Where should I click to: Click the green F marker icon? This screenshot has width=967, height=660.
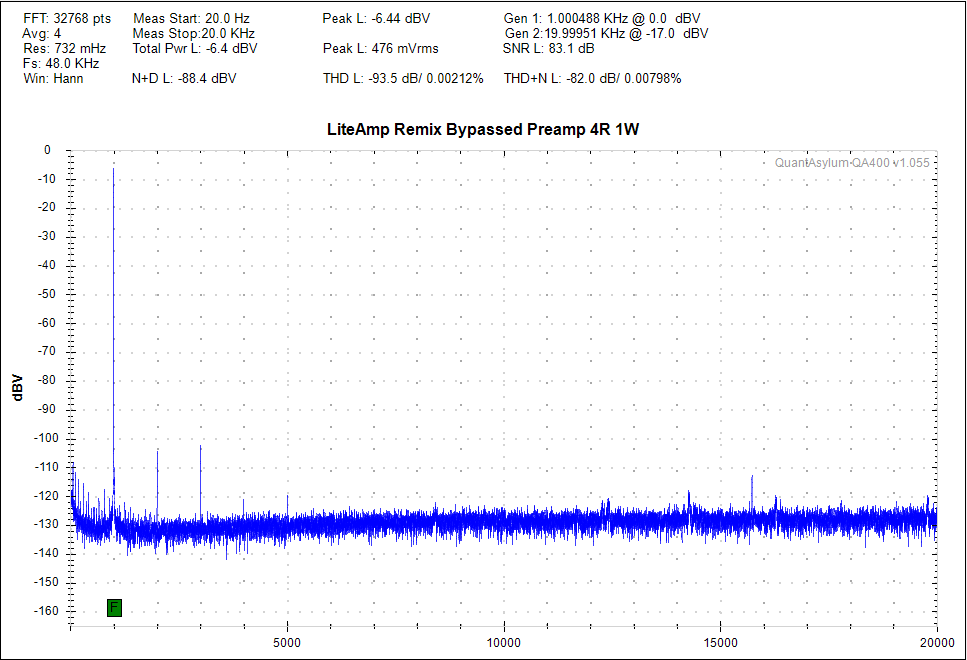(x=114, y=608)
